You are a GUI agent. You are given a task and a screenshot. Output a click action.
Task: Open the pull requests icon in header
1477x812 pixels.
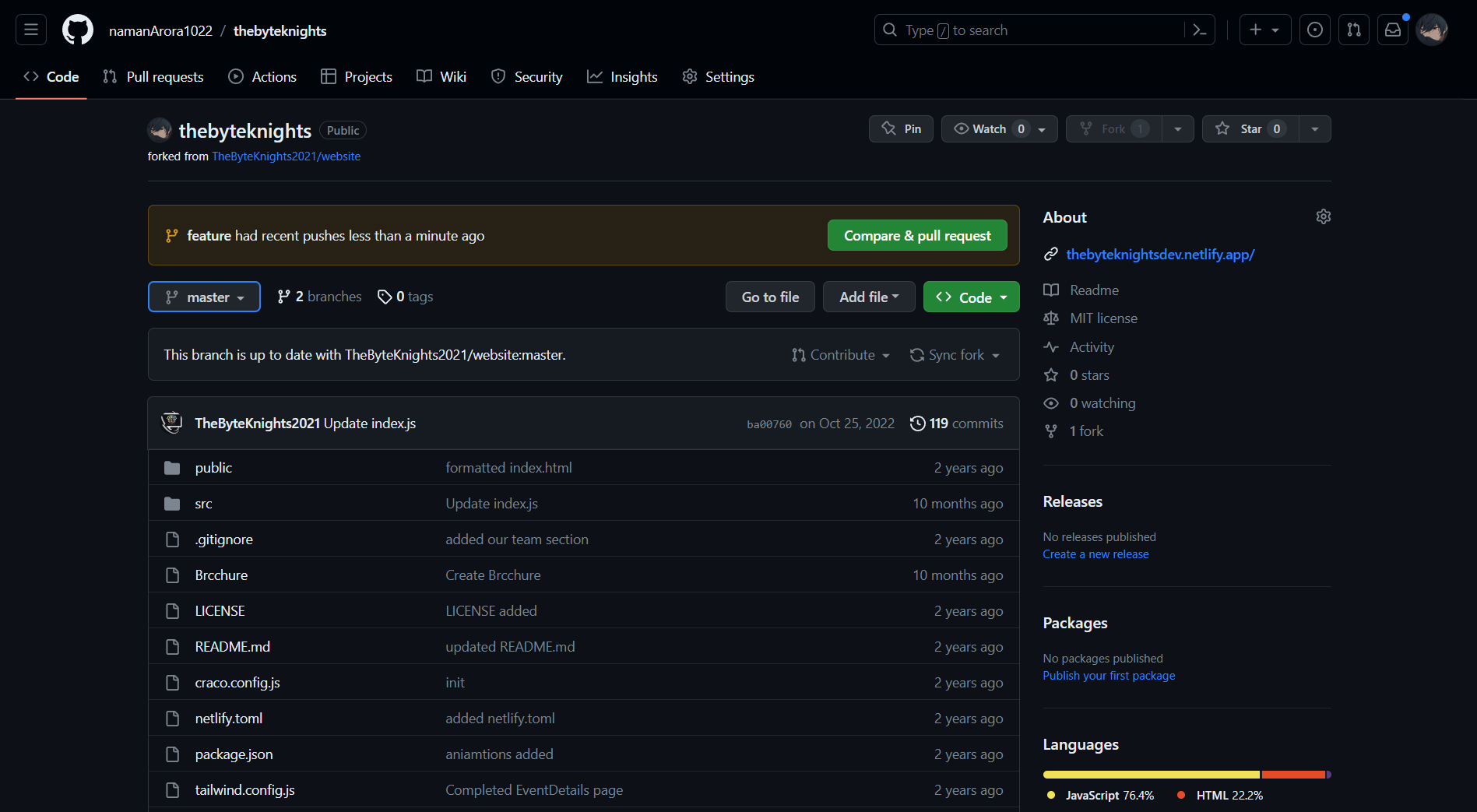coord(1353,30)
